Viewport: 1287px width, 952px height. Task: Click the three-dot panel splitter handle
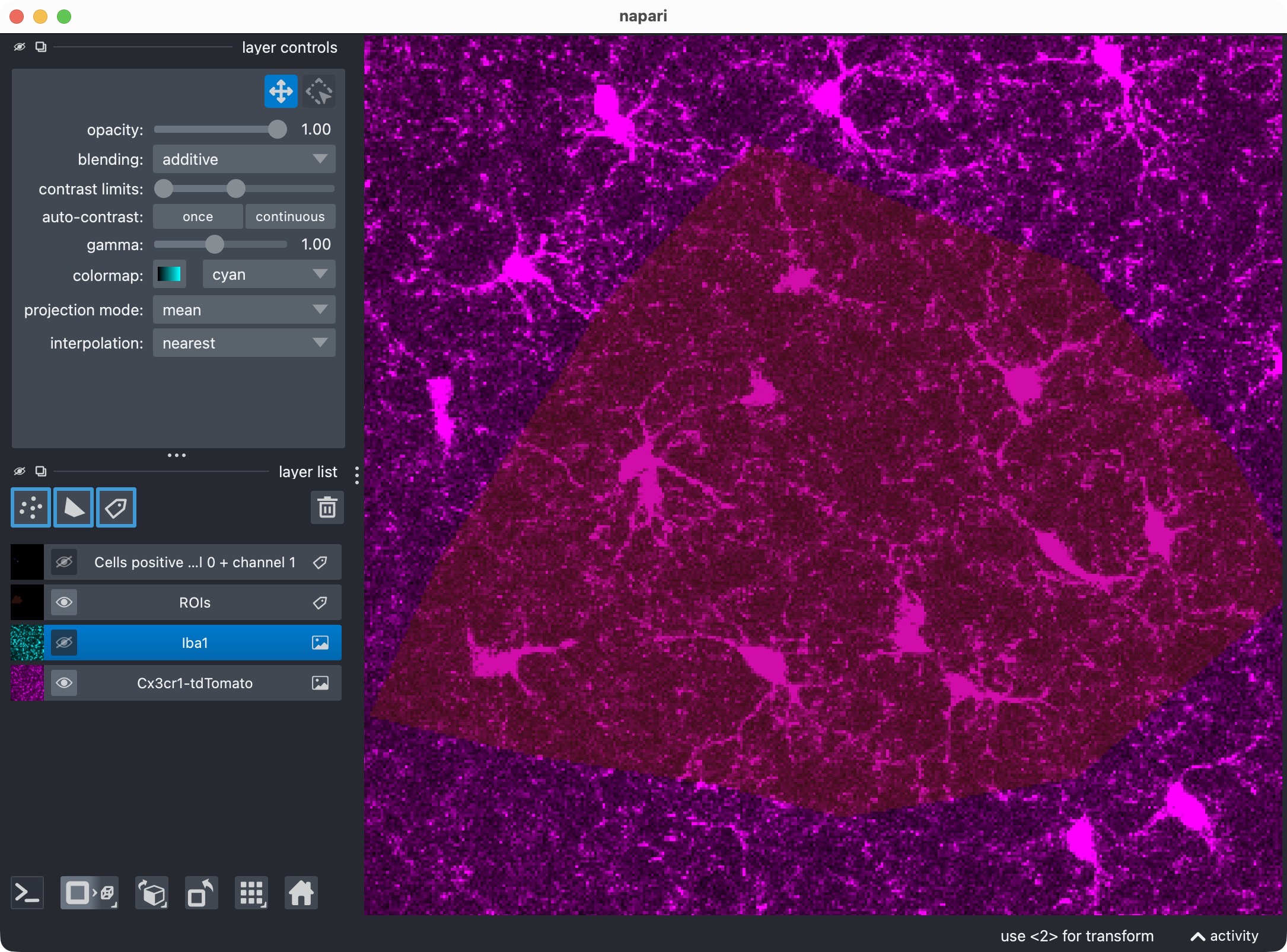pos(177,455)
